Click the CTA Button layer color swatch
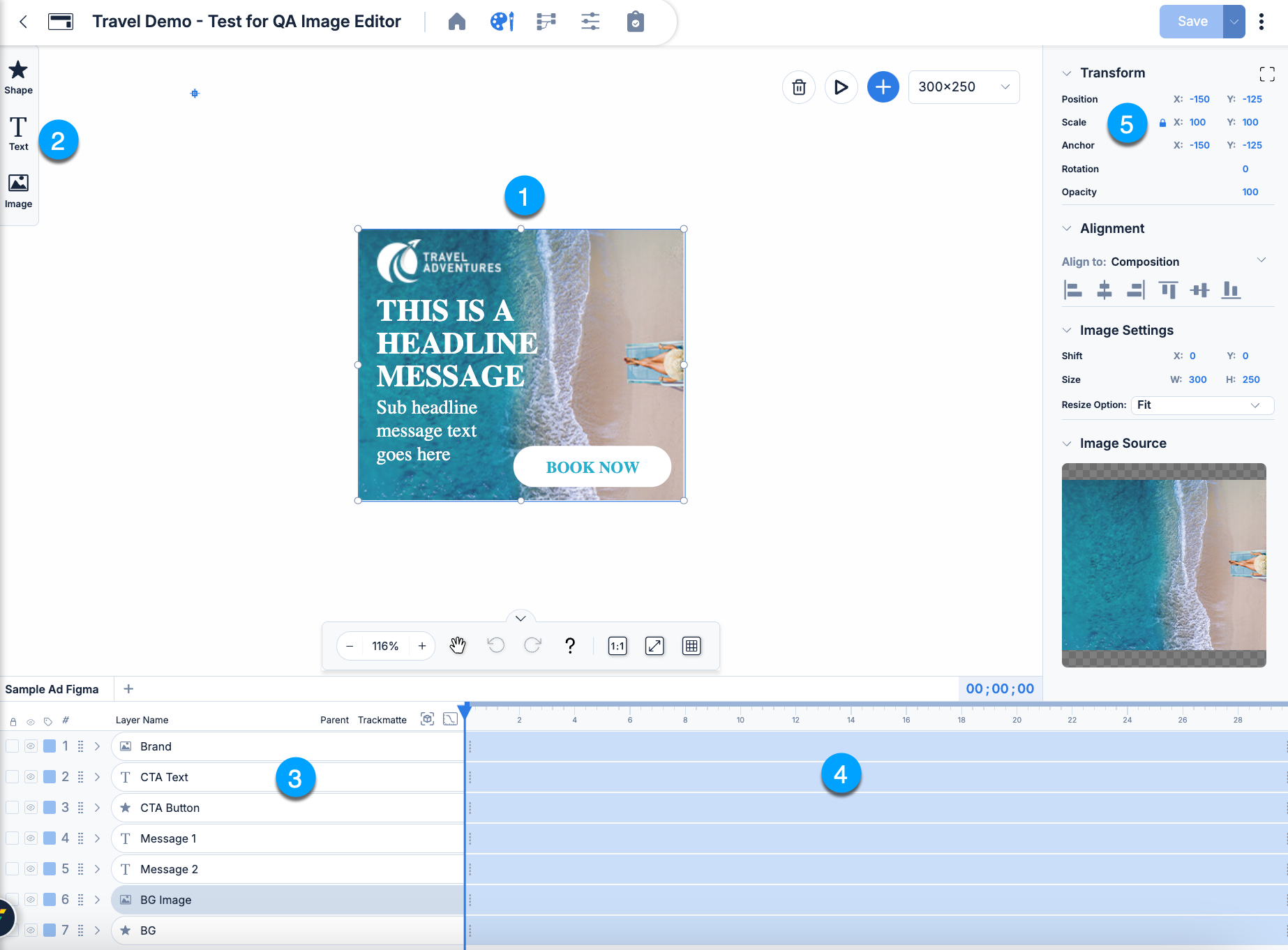Screen dimensions: 1288x950 (50, 808)
